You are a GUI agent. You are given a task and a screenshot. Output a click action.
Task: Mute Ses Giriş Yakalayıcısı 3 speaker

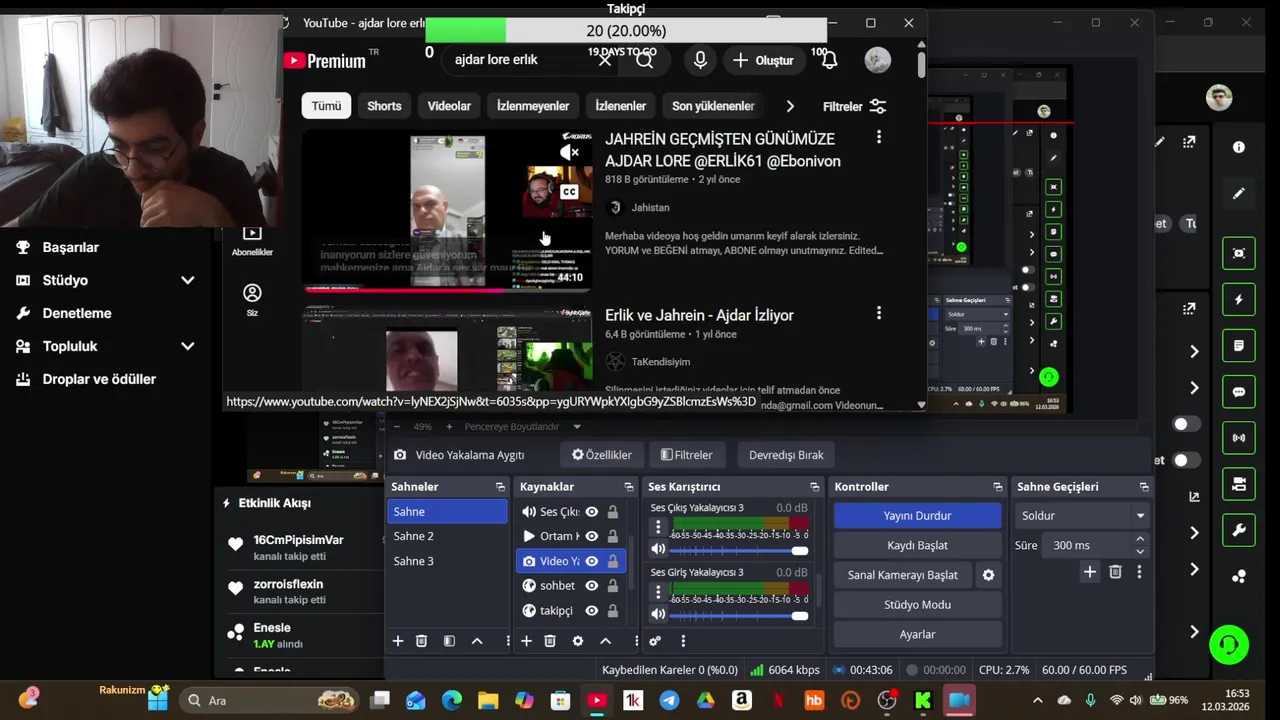pos(658,614)
